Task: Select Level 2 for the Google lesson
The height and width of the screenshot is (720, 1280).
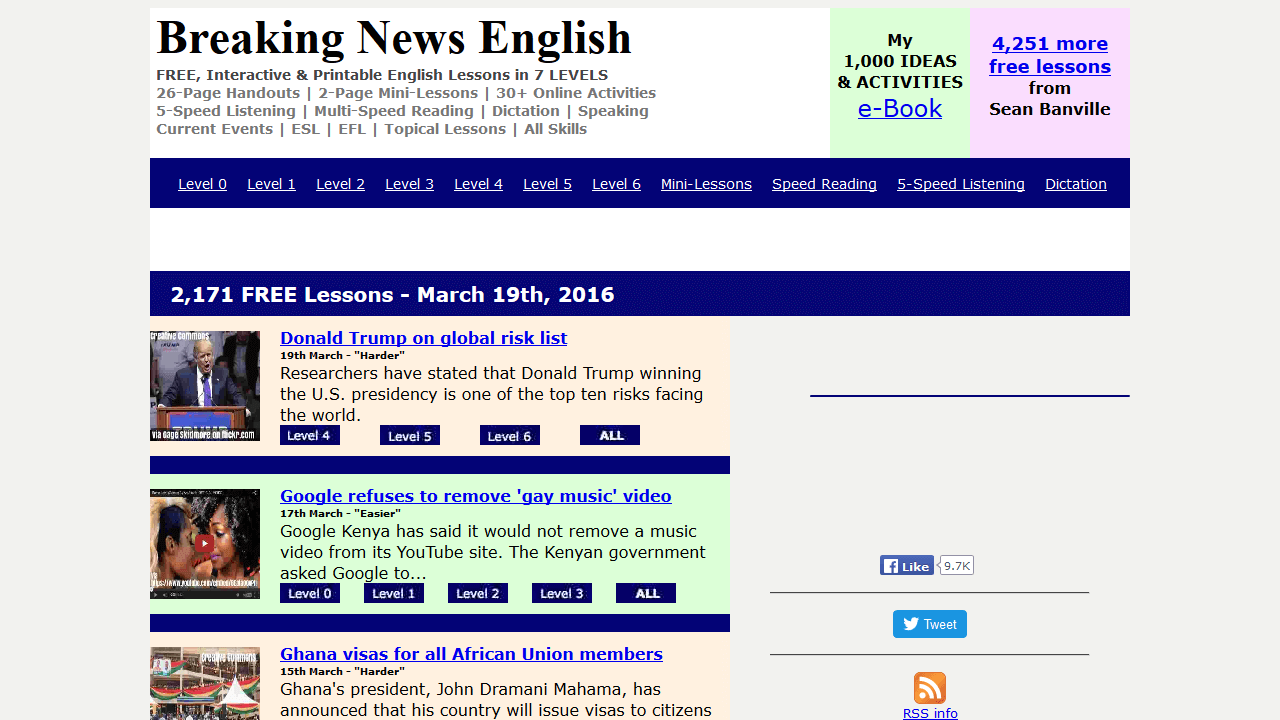Action: pyautogui.click(x=478, y=593)
